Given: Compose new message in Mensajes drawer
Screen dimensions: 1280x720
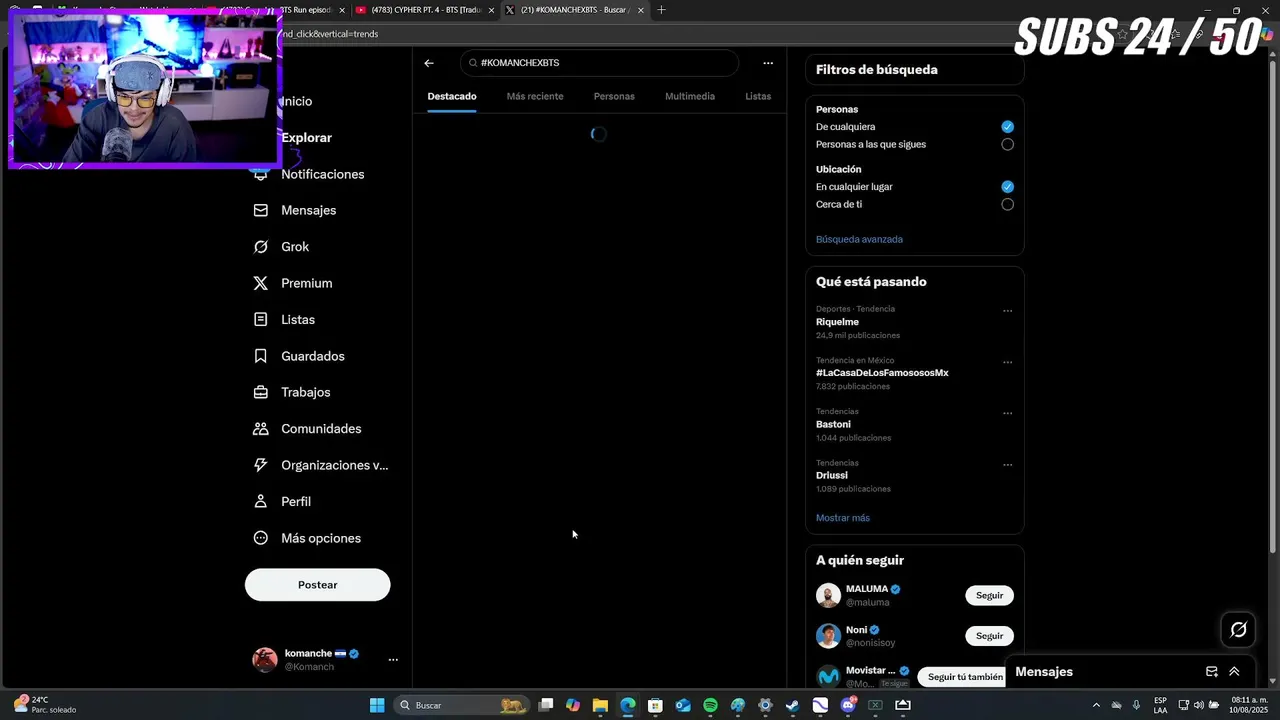Looking at the screenshot, I should 1211,672.
